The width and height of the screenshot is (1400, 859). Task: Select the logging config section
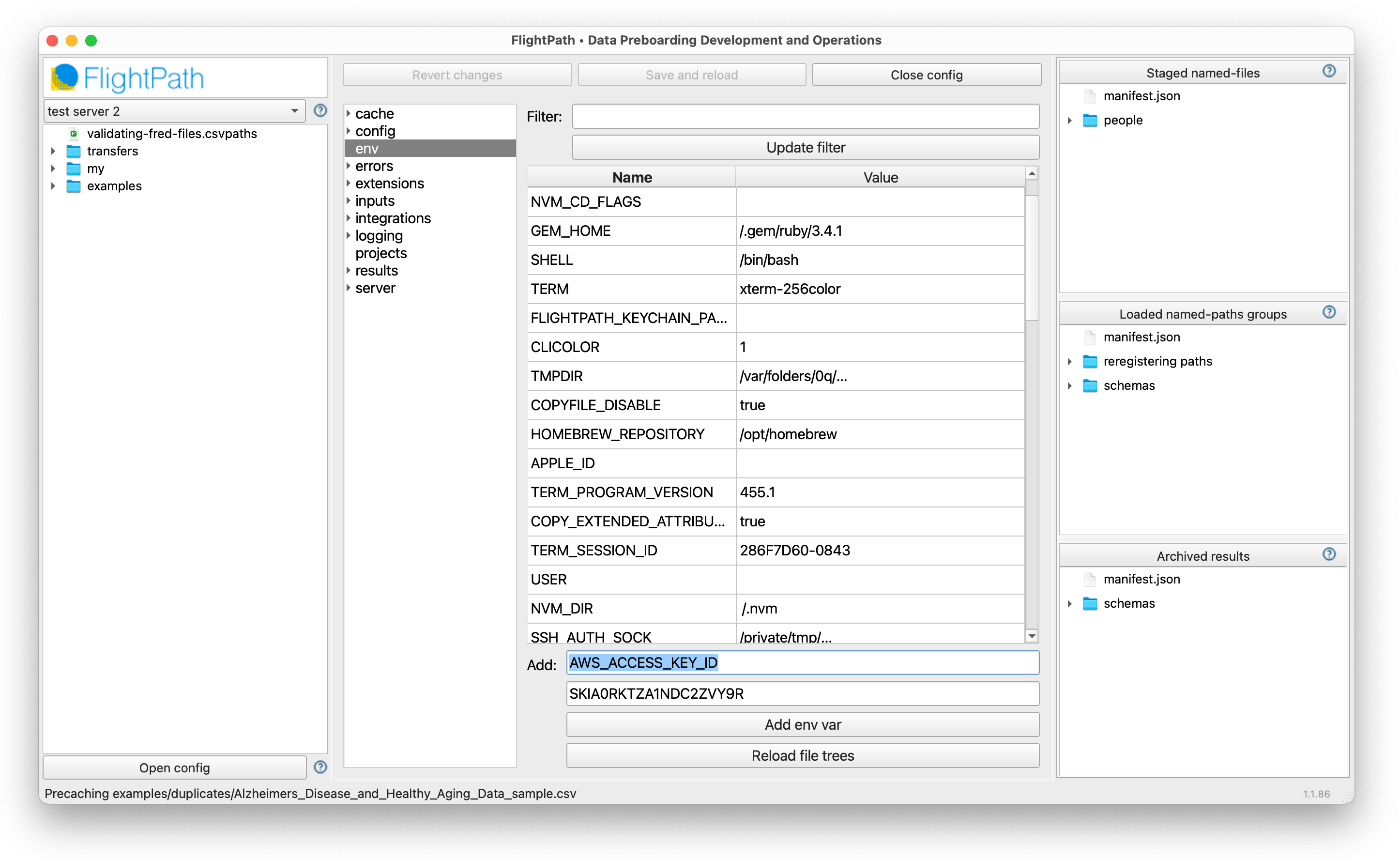click(379, 236)
